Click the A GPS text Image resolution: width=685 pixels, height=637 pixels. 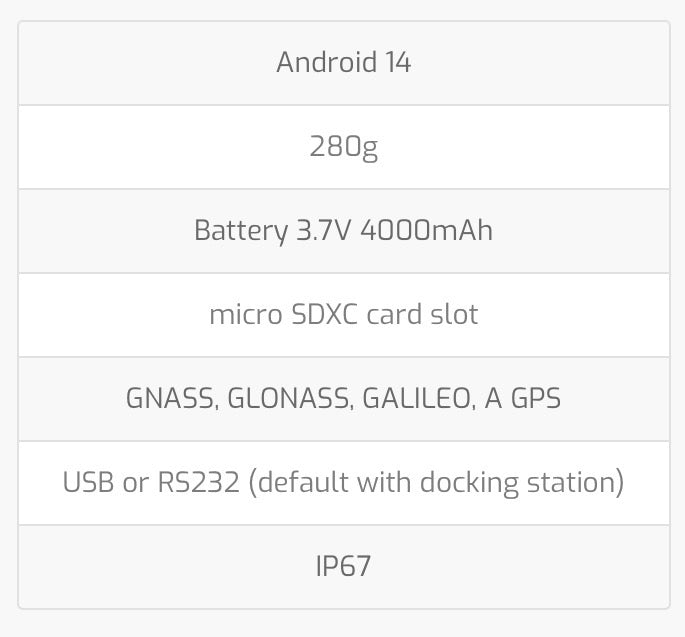pyautogui.click(x=522, y=399)
